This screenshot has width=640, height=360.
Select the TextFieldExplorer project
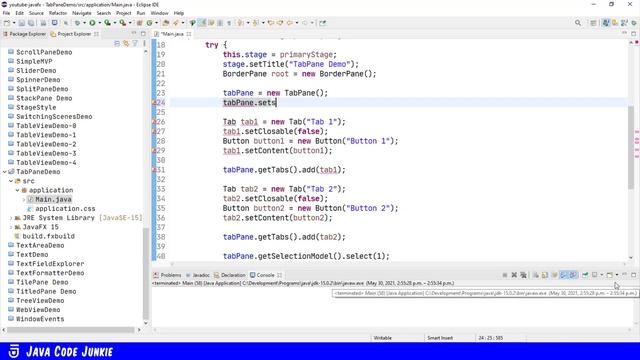coord(50,264)
